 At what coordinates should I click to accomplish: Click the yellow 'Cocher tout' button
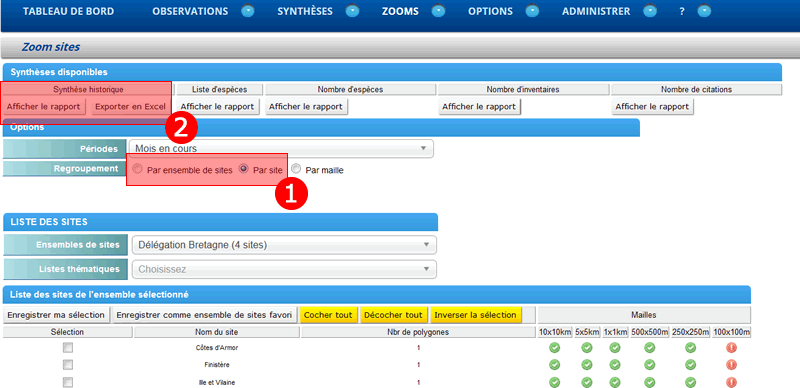click(x=328, y=315)
